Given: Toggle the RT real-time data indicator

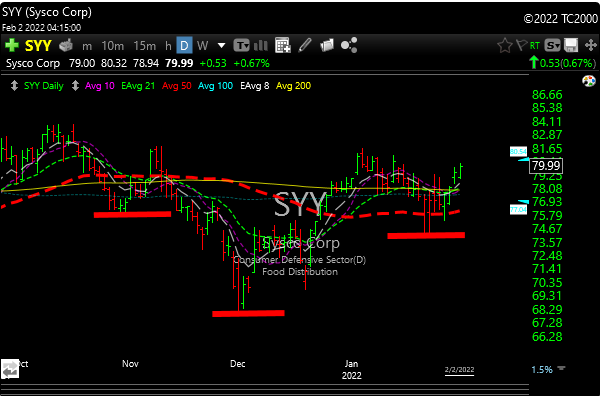Looking at the screenshot, I should 535,46.
